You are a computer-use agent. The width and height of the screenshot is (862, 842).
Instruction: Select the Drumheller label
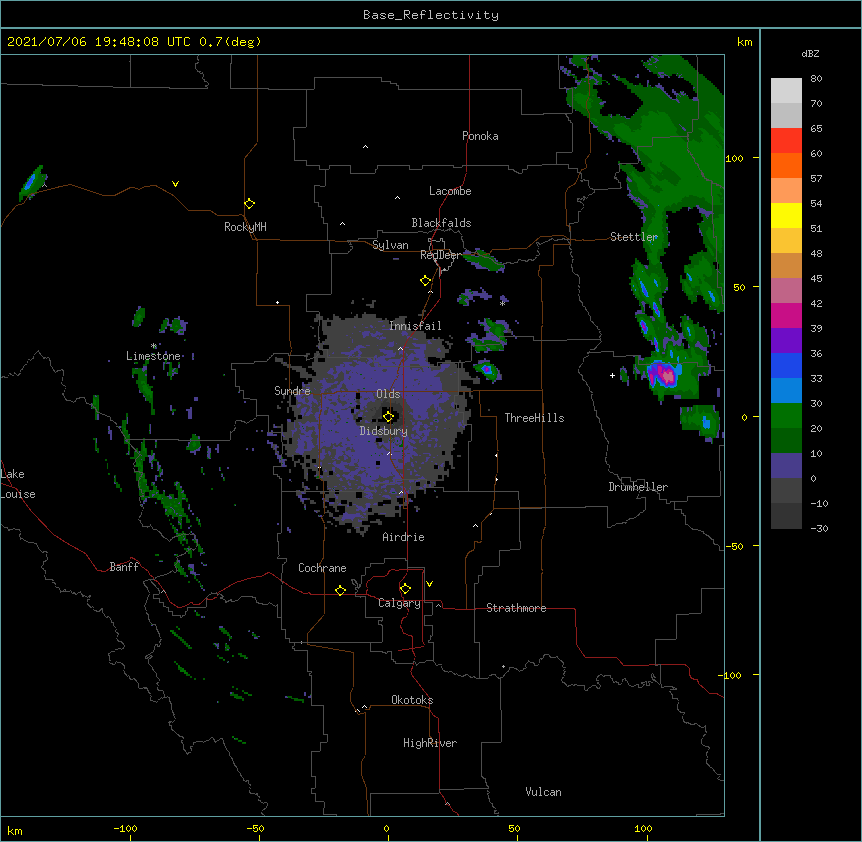[x=638, y=487]
